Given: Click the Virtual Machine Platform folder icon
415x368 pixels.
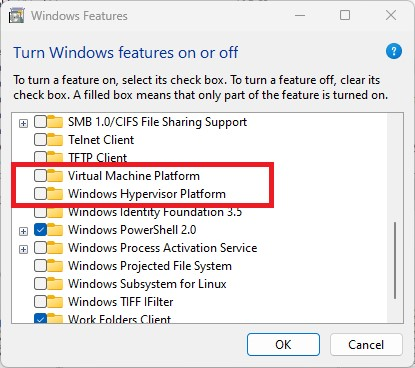Looking at the screenshot, I should pos(55,176).
